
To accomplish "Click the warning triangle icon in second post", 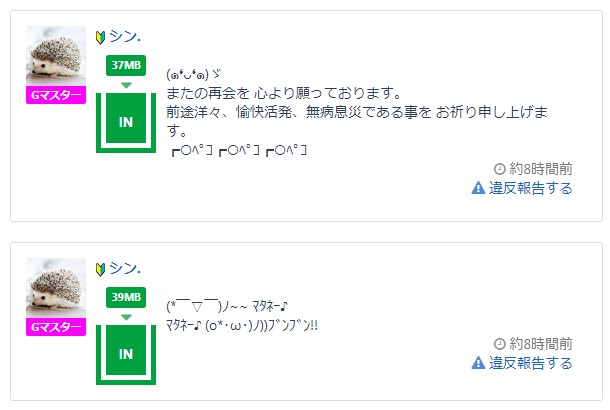I will (478, 363).
